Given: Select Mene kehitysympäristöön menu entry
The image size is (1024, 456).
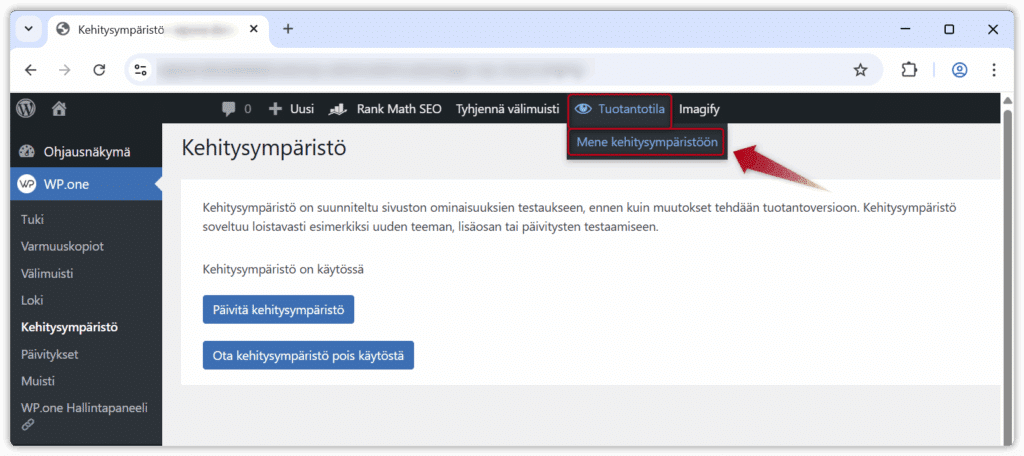Looking at the screenshot, I should (x=647, y=142).
